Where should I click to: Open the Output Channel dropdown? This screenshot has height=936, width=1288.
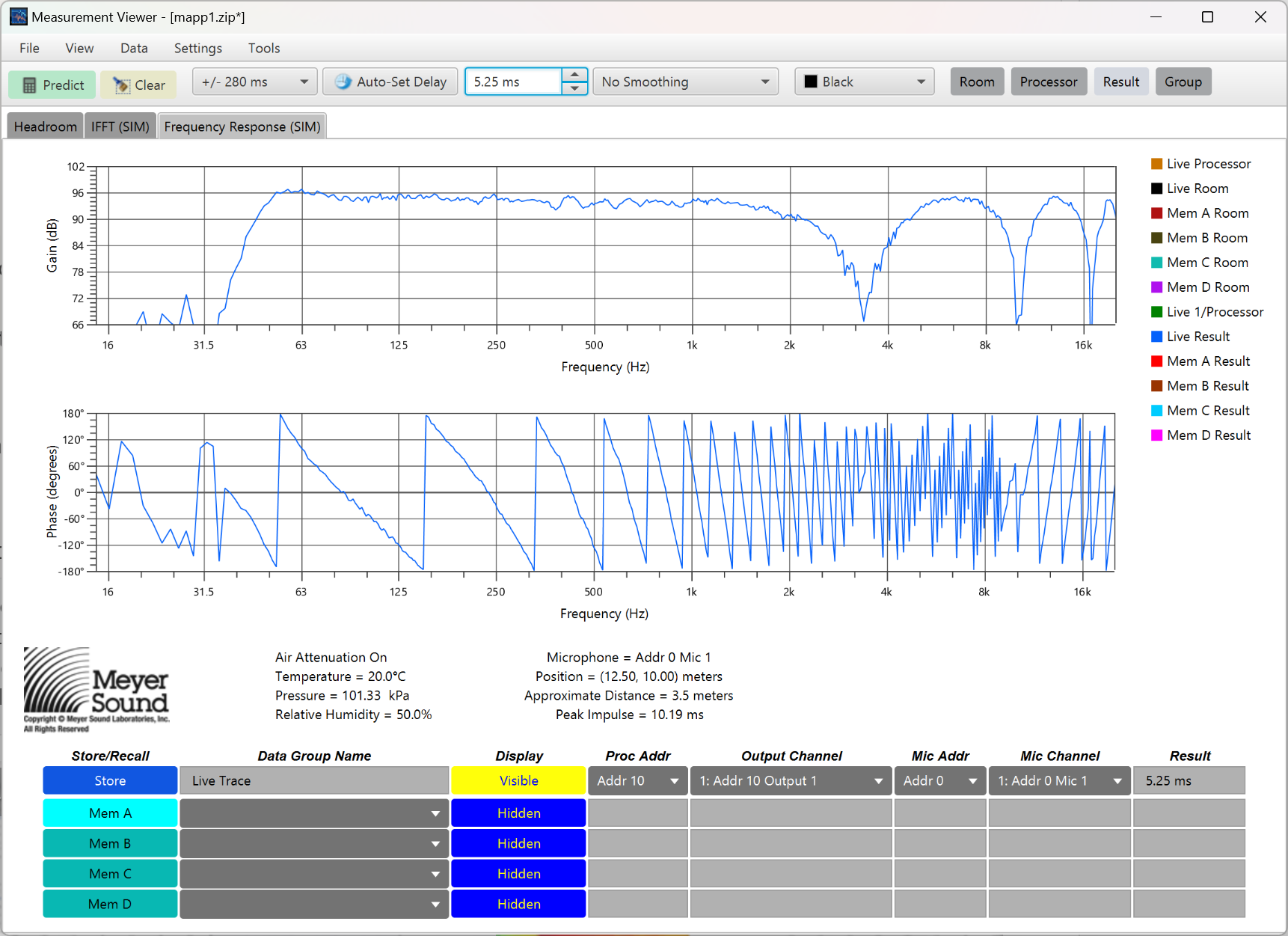(791, 780)
